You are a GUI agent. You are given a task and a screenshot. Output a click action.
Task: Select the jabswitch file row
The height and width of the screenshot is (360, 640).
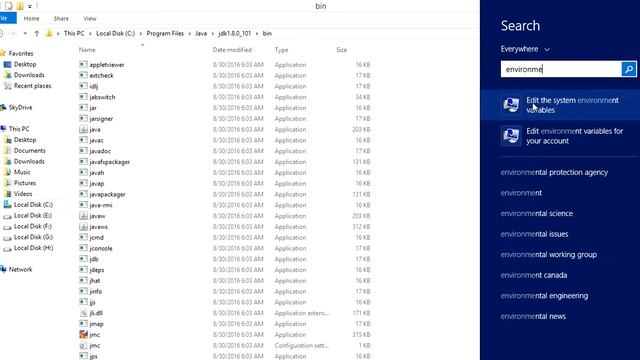click(224, 97)
